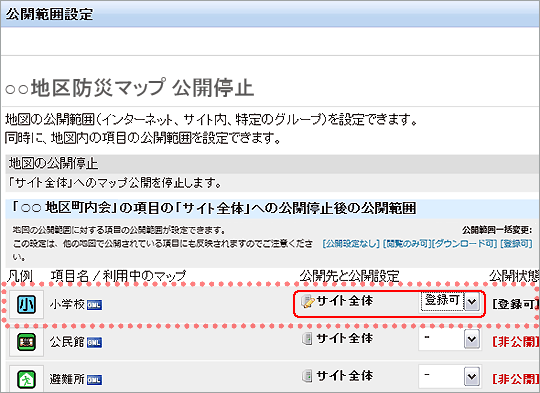Click the ダウンロード可 bulk change link

tap(464, 244)
